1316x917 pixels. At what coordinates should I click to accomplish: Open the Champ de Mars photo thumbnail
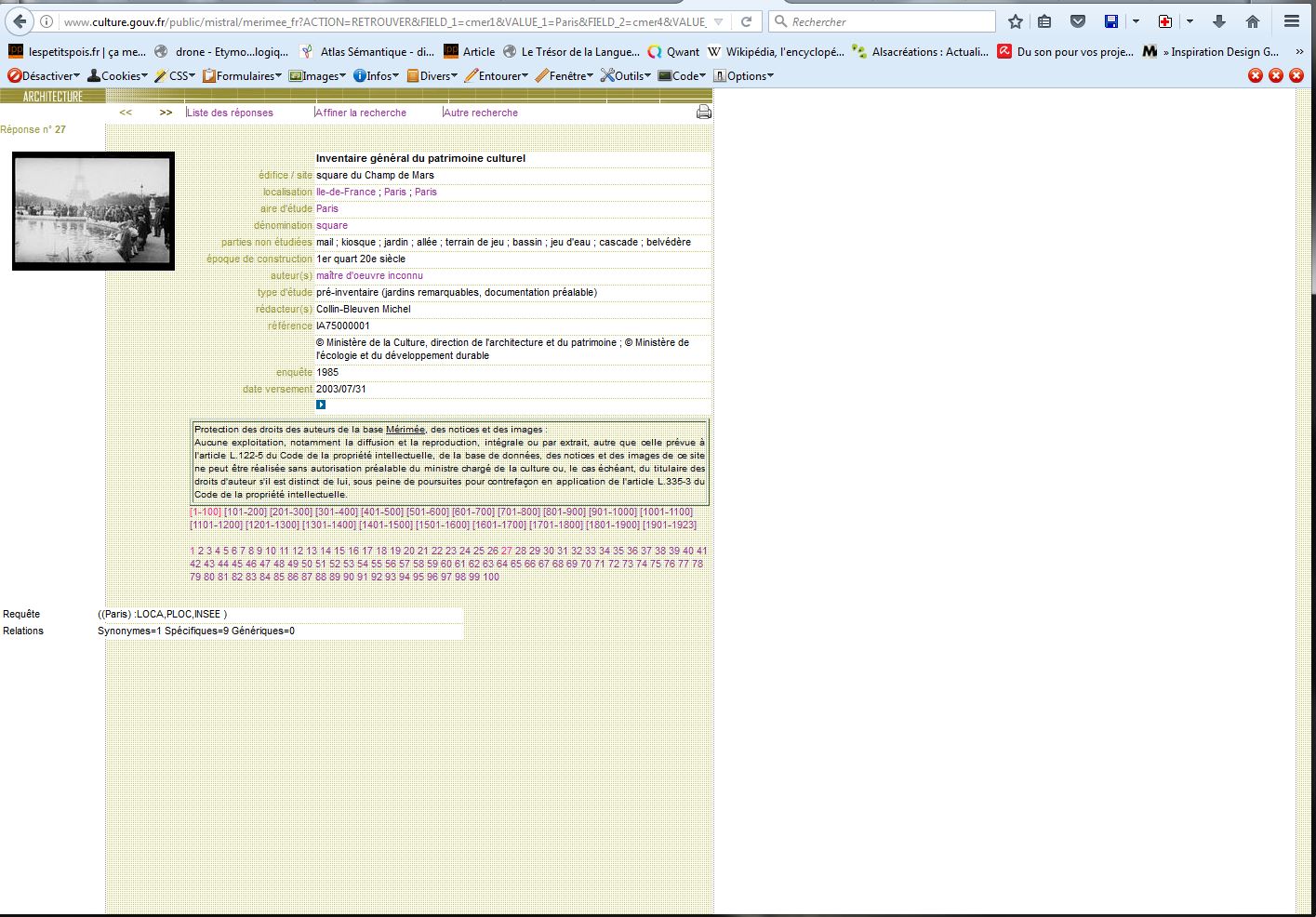(93, 211)
